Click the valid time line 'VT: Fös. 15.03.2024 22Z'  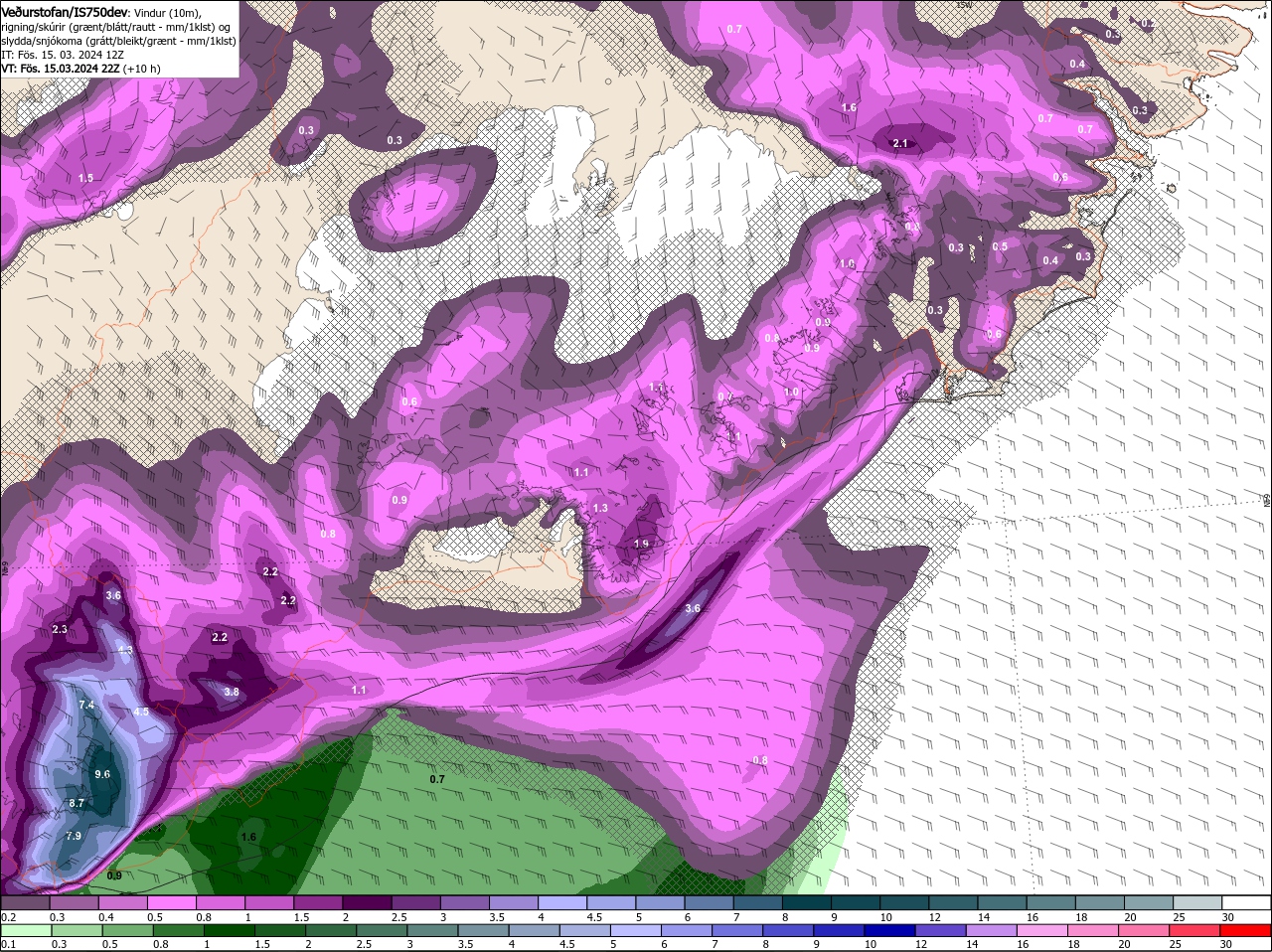(59, 69)
